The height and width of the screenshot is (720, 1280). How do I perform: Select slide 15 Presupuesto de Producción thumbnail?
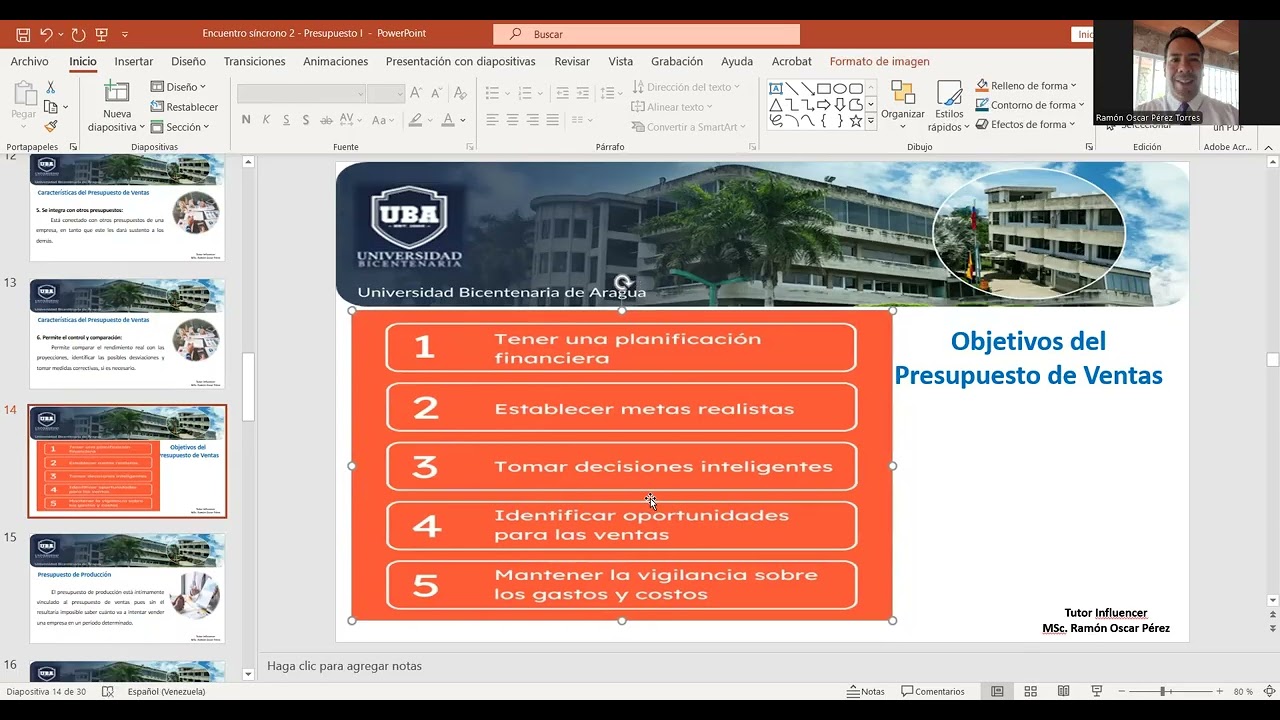coord(127,589)
